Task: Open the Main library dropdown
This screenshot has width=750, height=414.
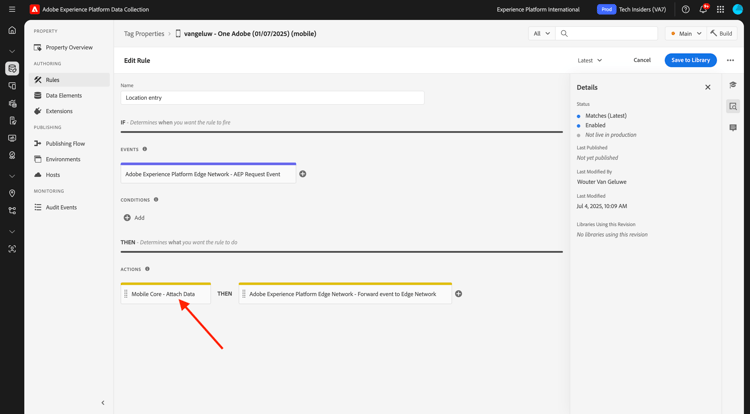Action: [685, 33]
